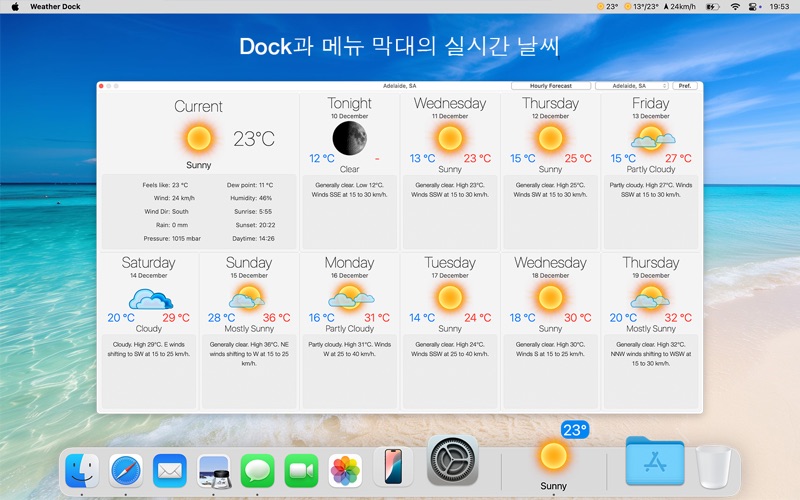
Task: Click Saturday cloudy icon
Action: click(150, 298)
